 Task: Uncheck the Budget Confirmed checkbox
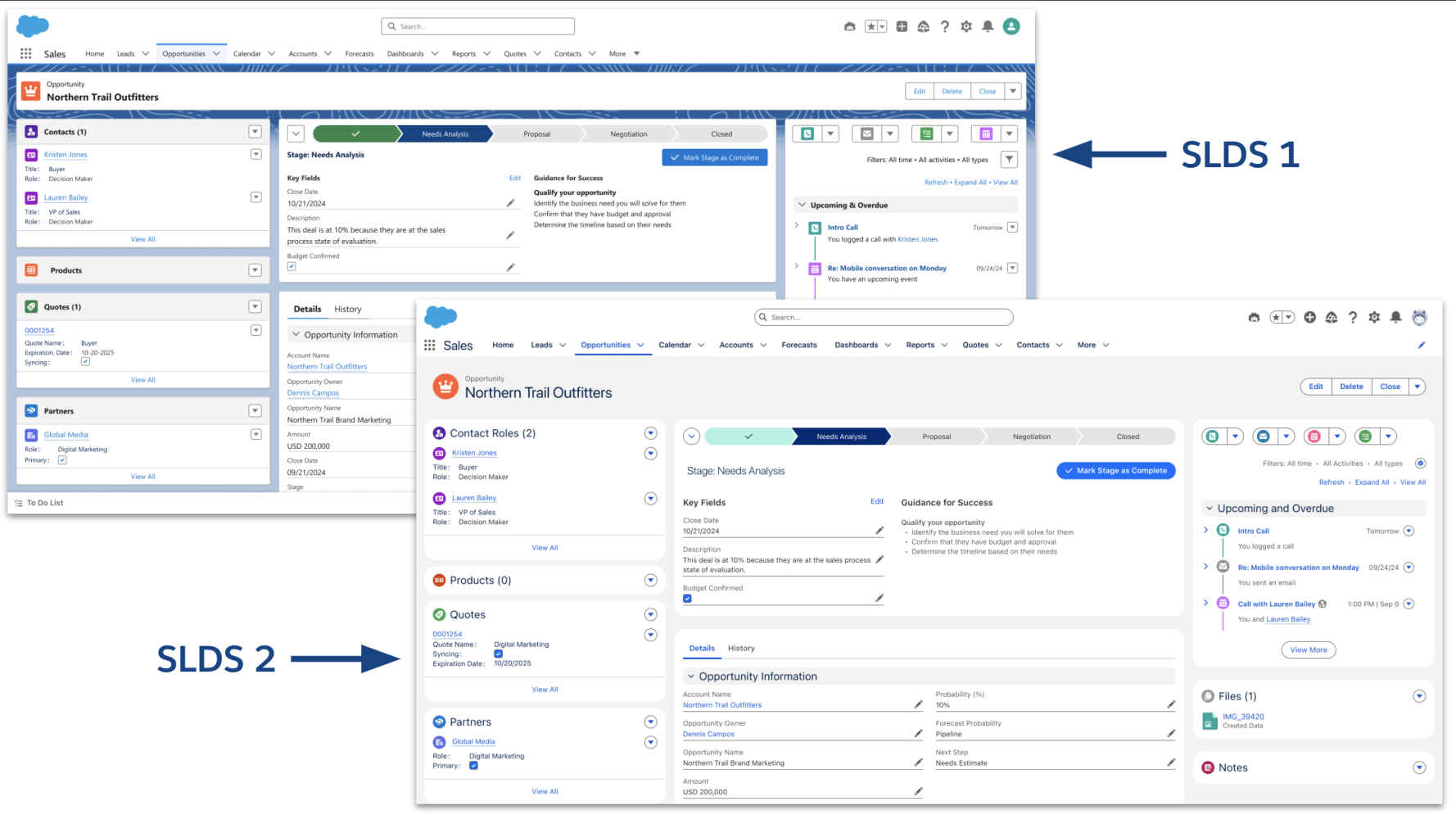pyautogui.click(x=687, y=599)
